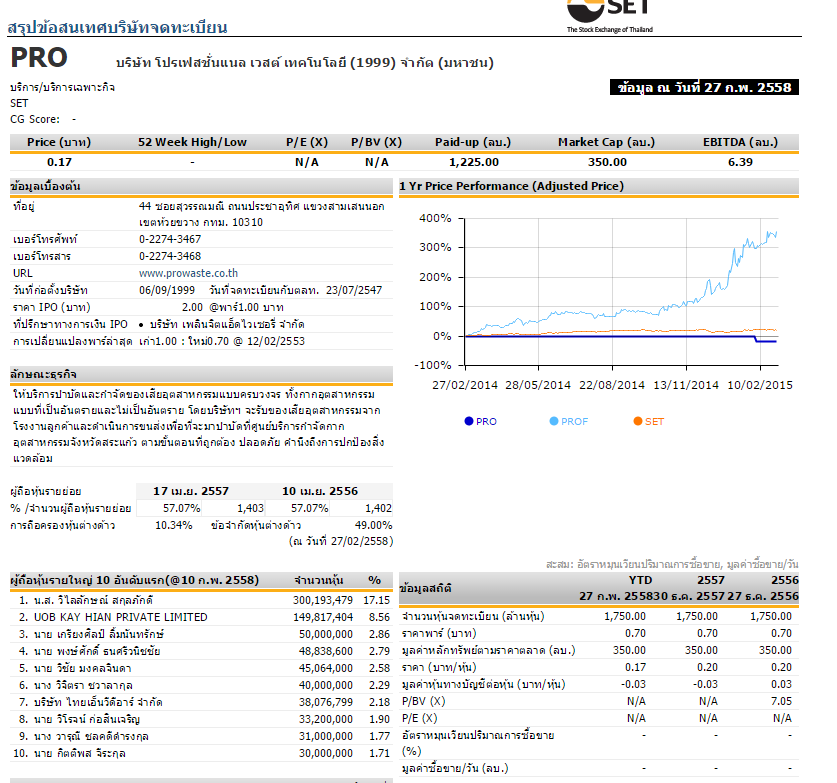Viewport: 837px width, 783px height.
Task: Click the CG Score label
Action: pyautogui.click(x=35, y=120)
